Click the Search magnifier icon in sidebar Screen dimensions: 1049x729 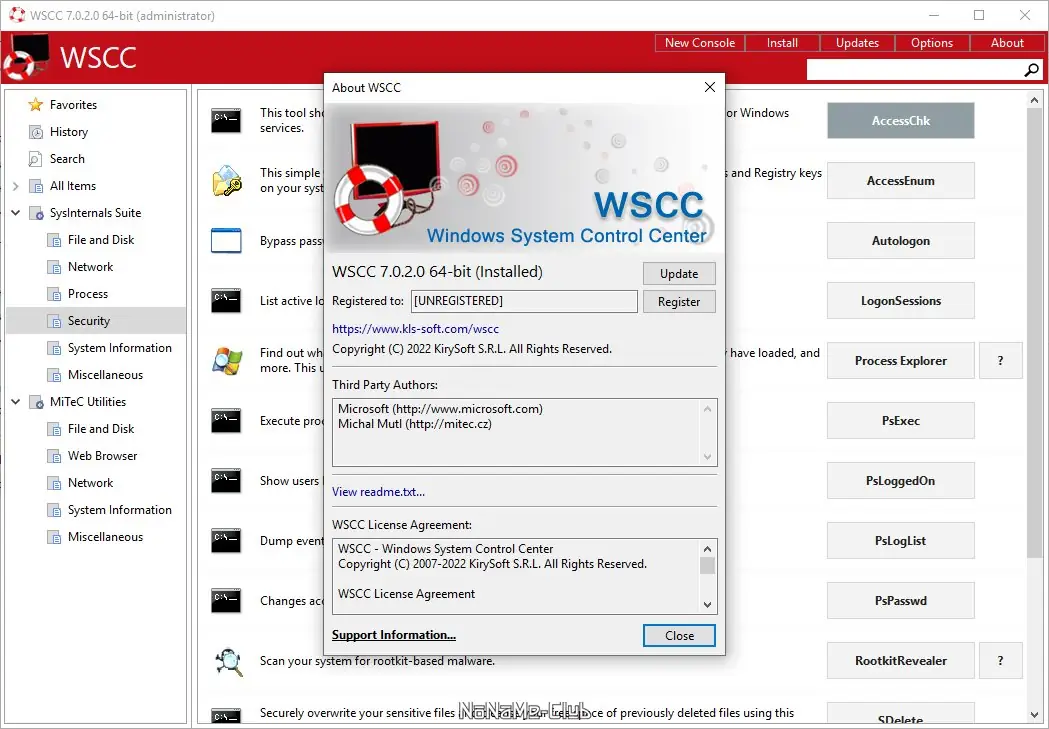[35, 159]
